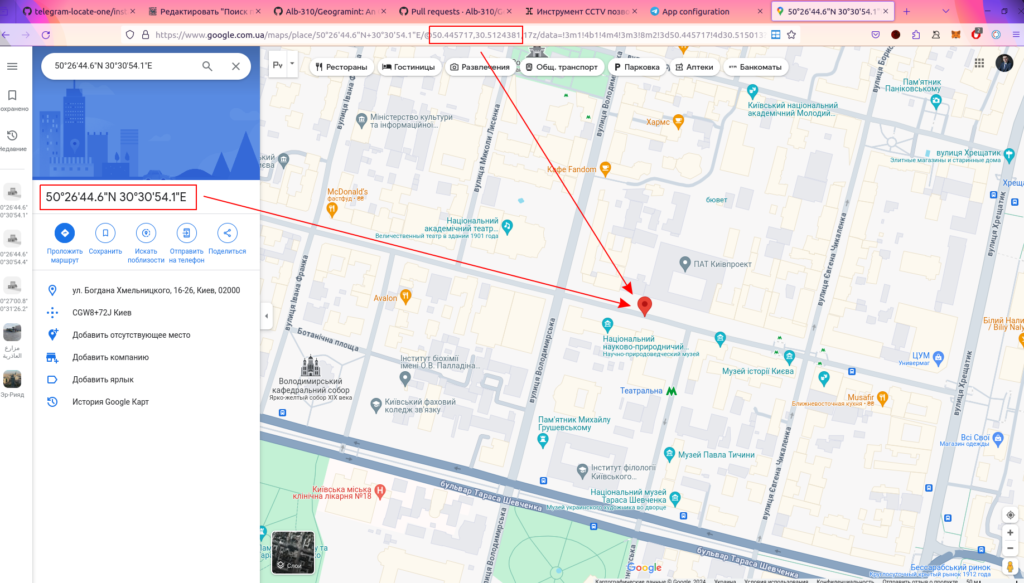Select Рестораны category chip

[341, 67]
